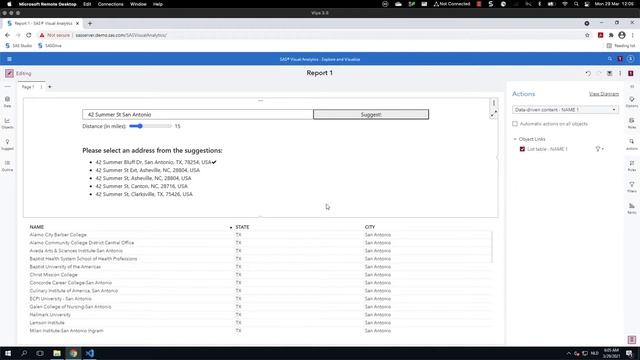Open the Edit menu in macOS menu bar
The image size is (640, 360).
click(x=87, y=4)
